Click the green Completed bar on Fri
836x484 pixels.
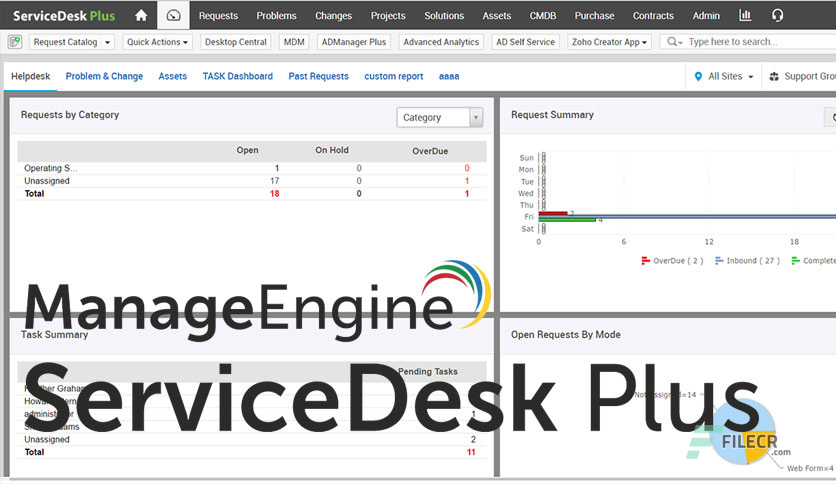(x=567, y=220)
